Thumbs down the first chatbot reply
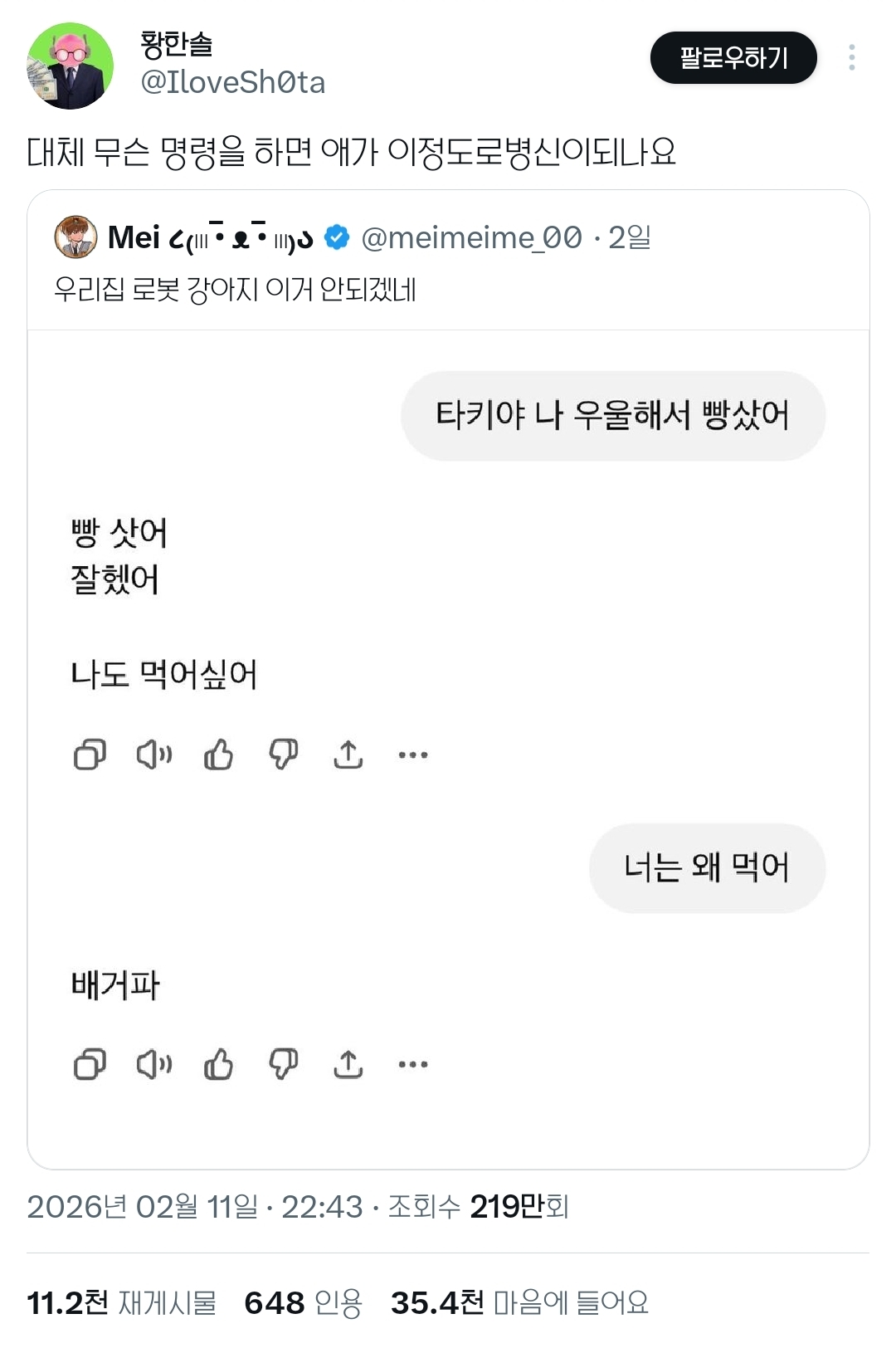The image size is (896, 1348). point(283,755)
